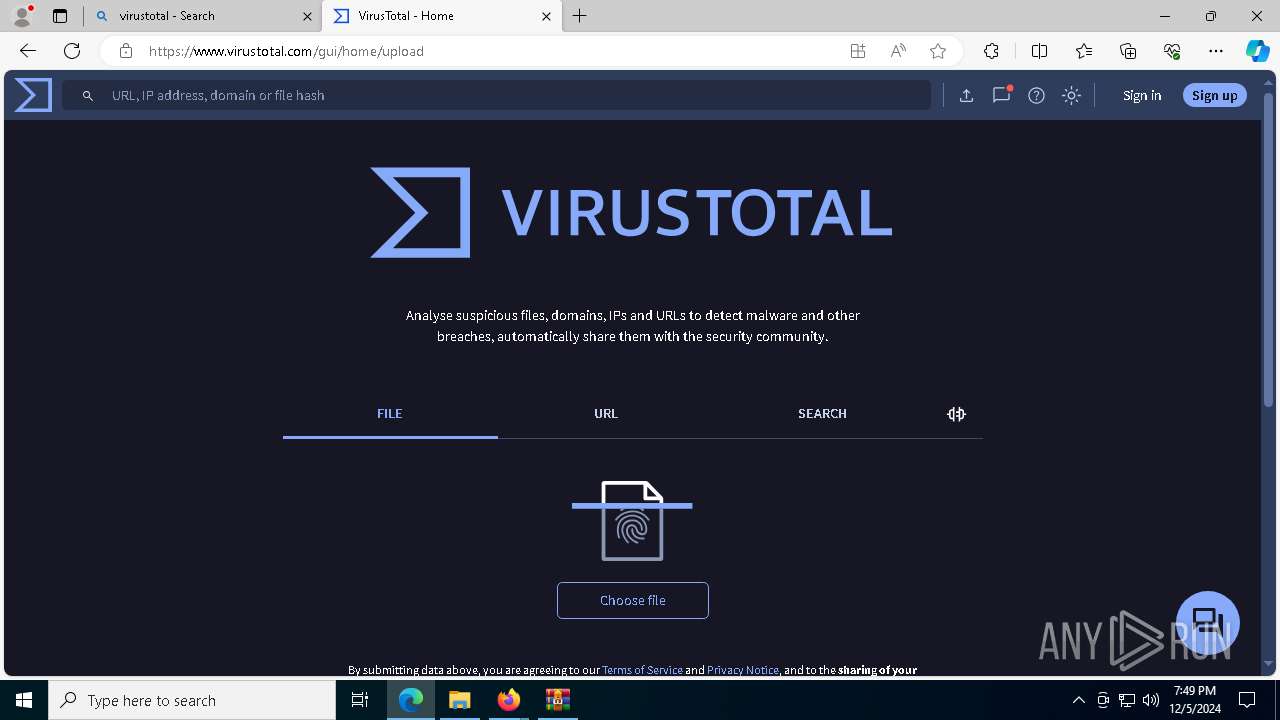Close the VirusTotal - Home tab
The height and width of the screenshot is (720, 1280).
(x=547, y=16)
